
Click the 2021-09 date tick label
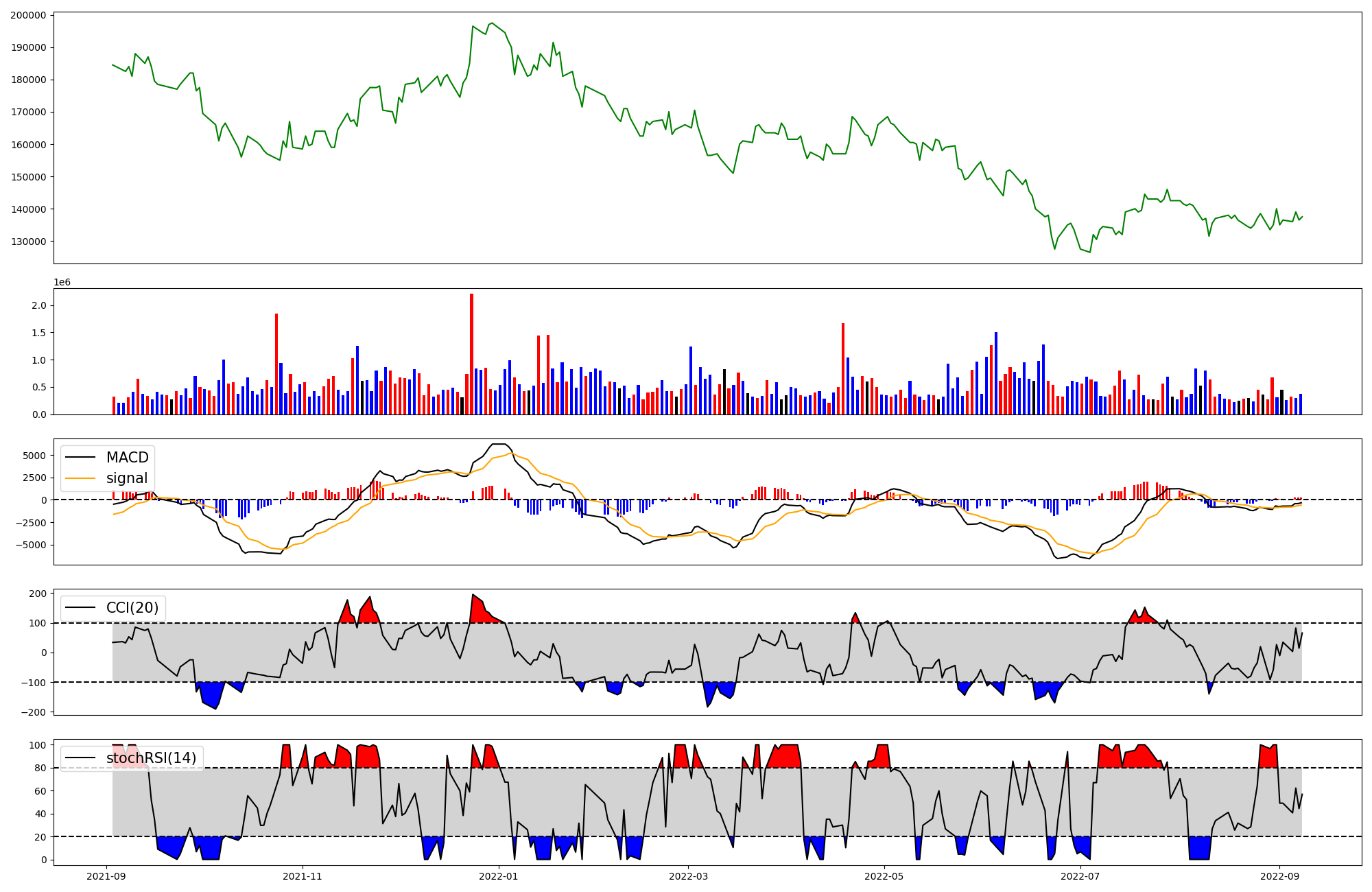(x=106, y=876)
